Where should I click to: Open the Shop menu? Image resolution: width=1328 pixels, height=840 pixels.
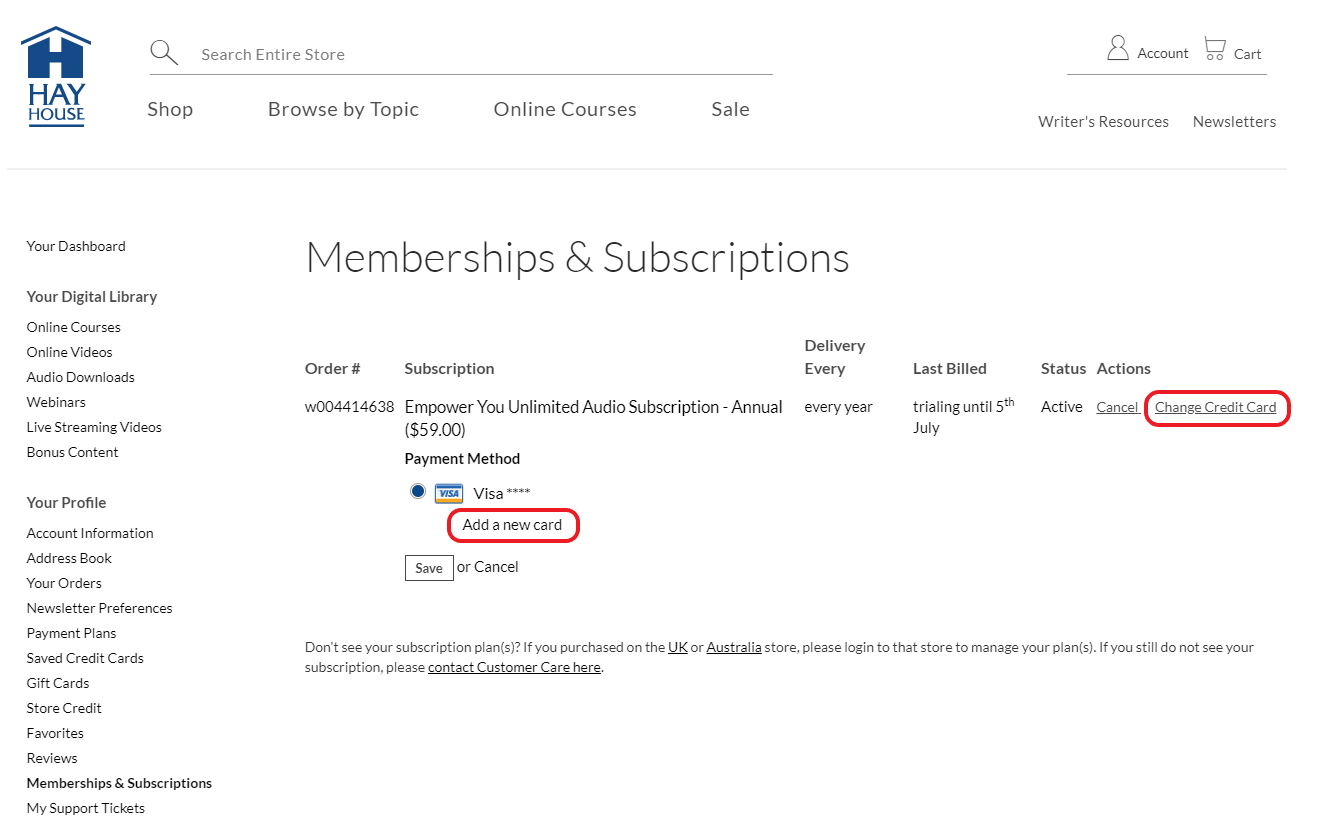(x=170, y=110)
